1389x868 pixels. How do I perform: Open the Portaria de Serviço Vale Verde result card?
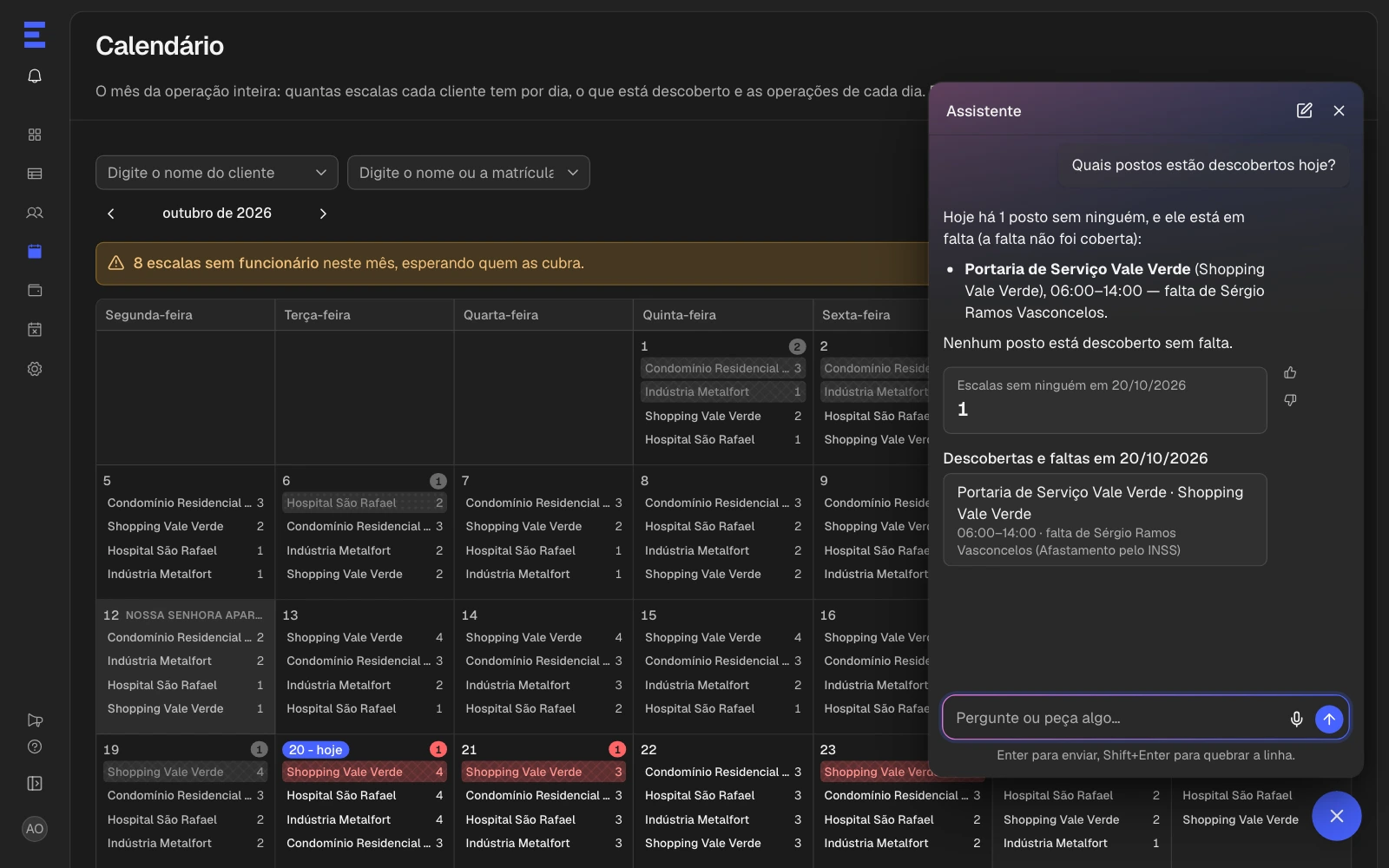point(1105,520)
